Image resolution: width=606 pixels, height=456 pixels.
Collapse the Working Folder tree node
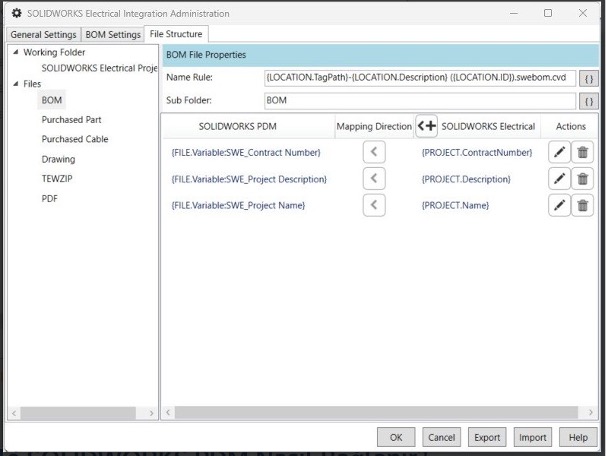click(15, 52)
